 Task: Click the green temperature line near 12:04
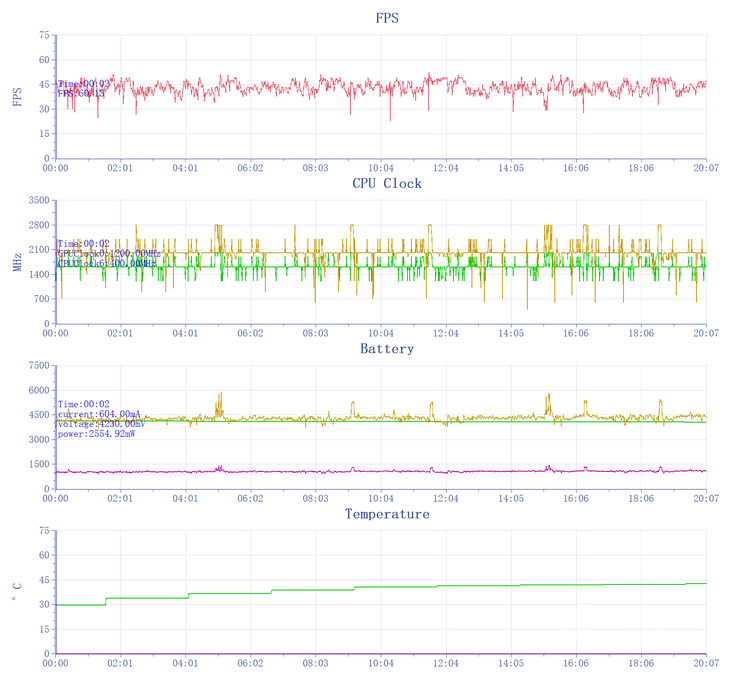click(x=445, y=586)
